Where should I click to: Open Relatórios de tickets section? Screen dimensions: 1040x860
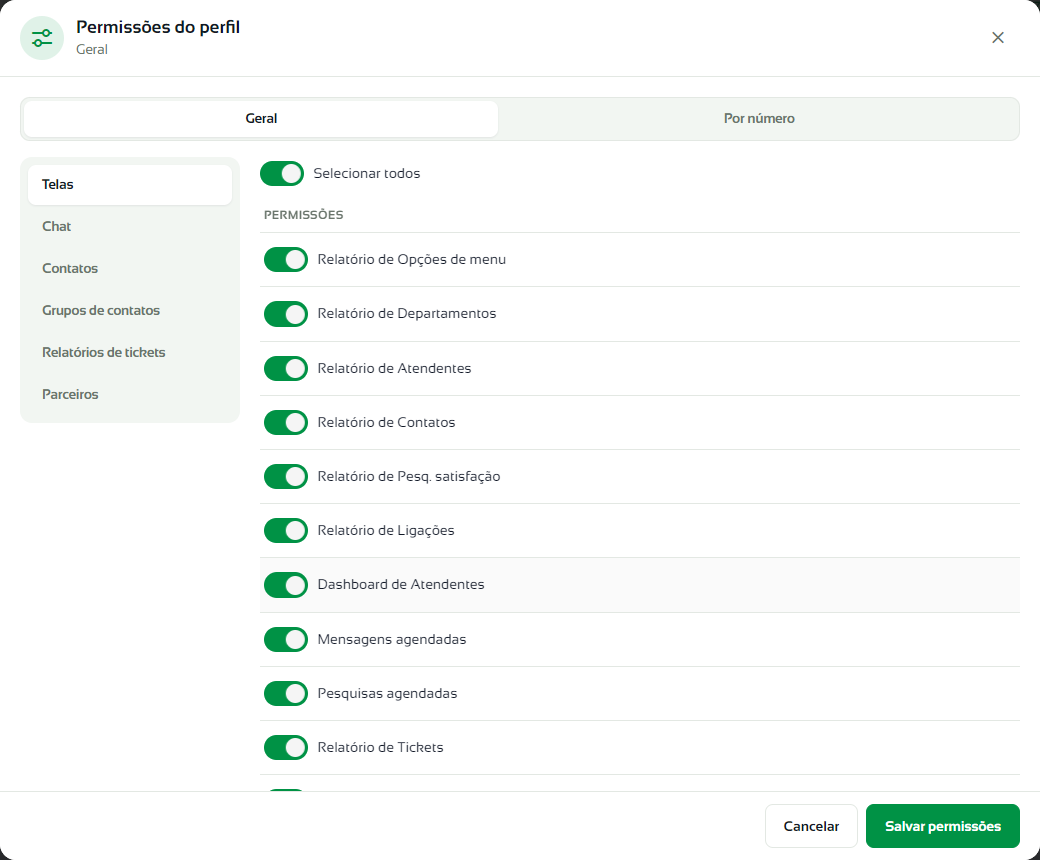pos(130,352)
